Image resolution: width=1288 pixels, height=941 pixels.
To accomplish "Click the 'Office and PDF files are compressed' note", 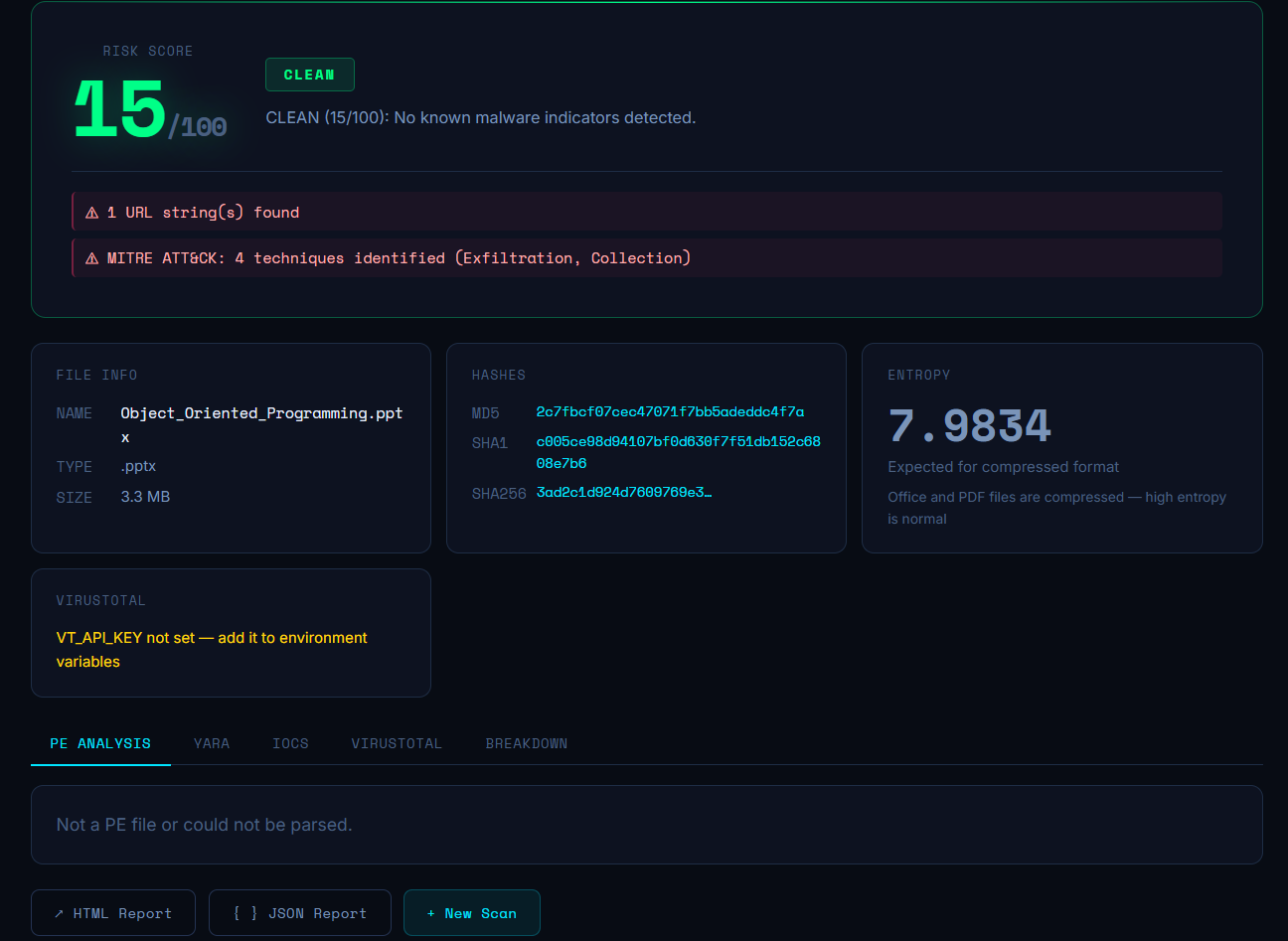I will (x=1056, y=508).
